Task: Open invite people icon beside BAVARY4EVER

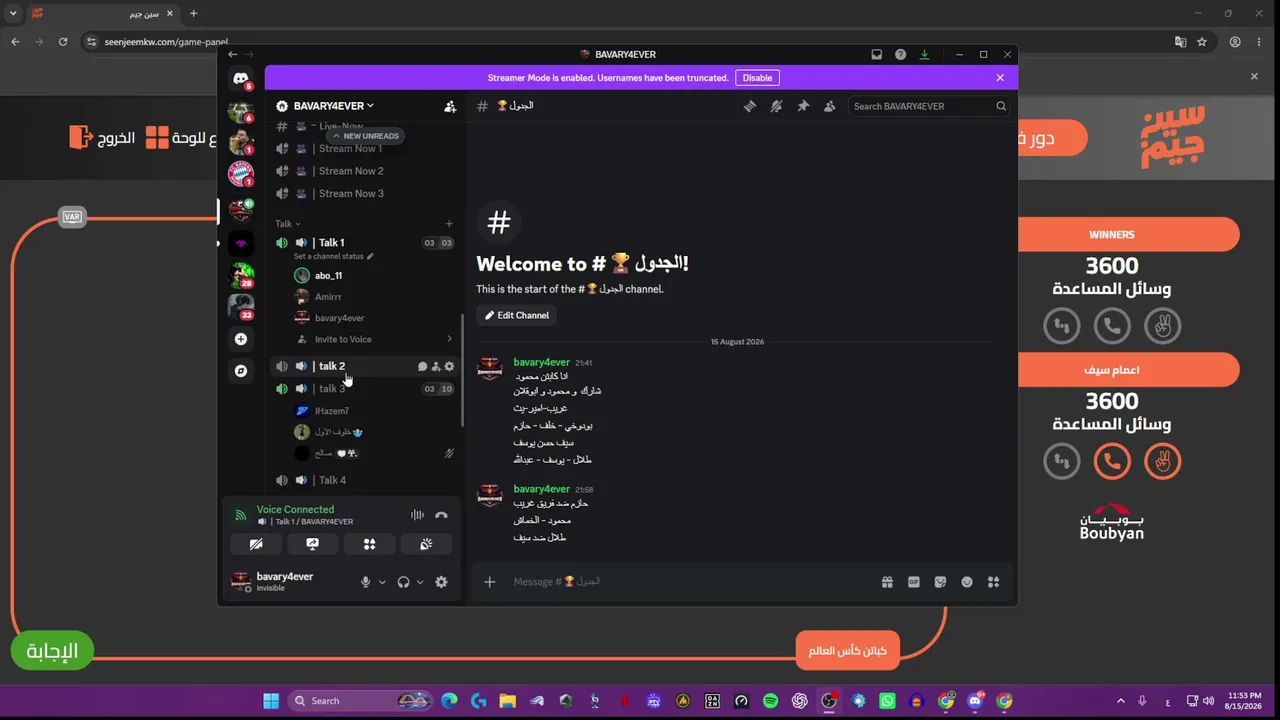Action: tap(450, 106)
